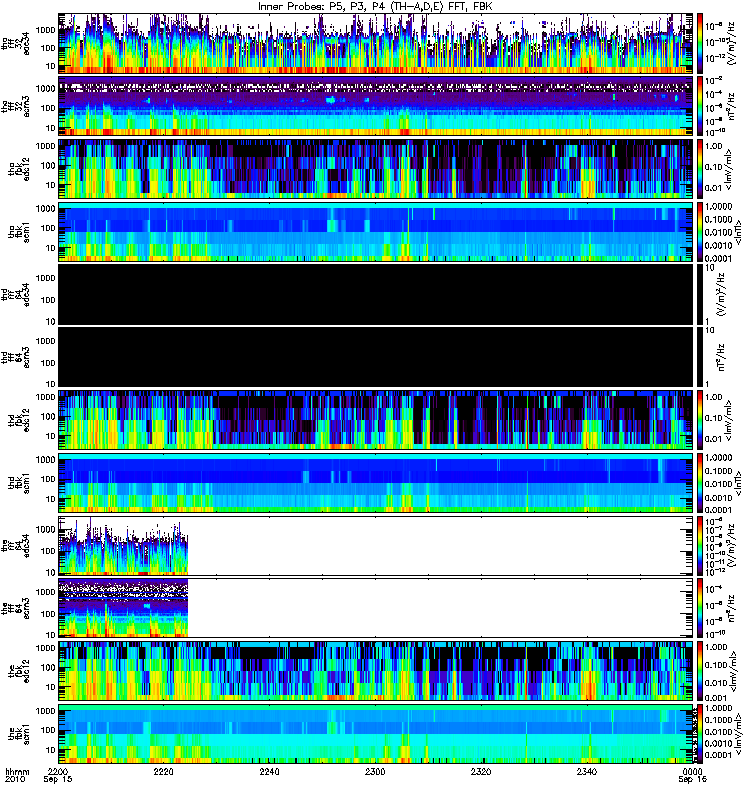This screenshot has width=750, height=800.
Task: Click the color bar of the fbk edc12 panel
Action: point(700,671)
